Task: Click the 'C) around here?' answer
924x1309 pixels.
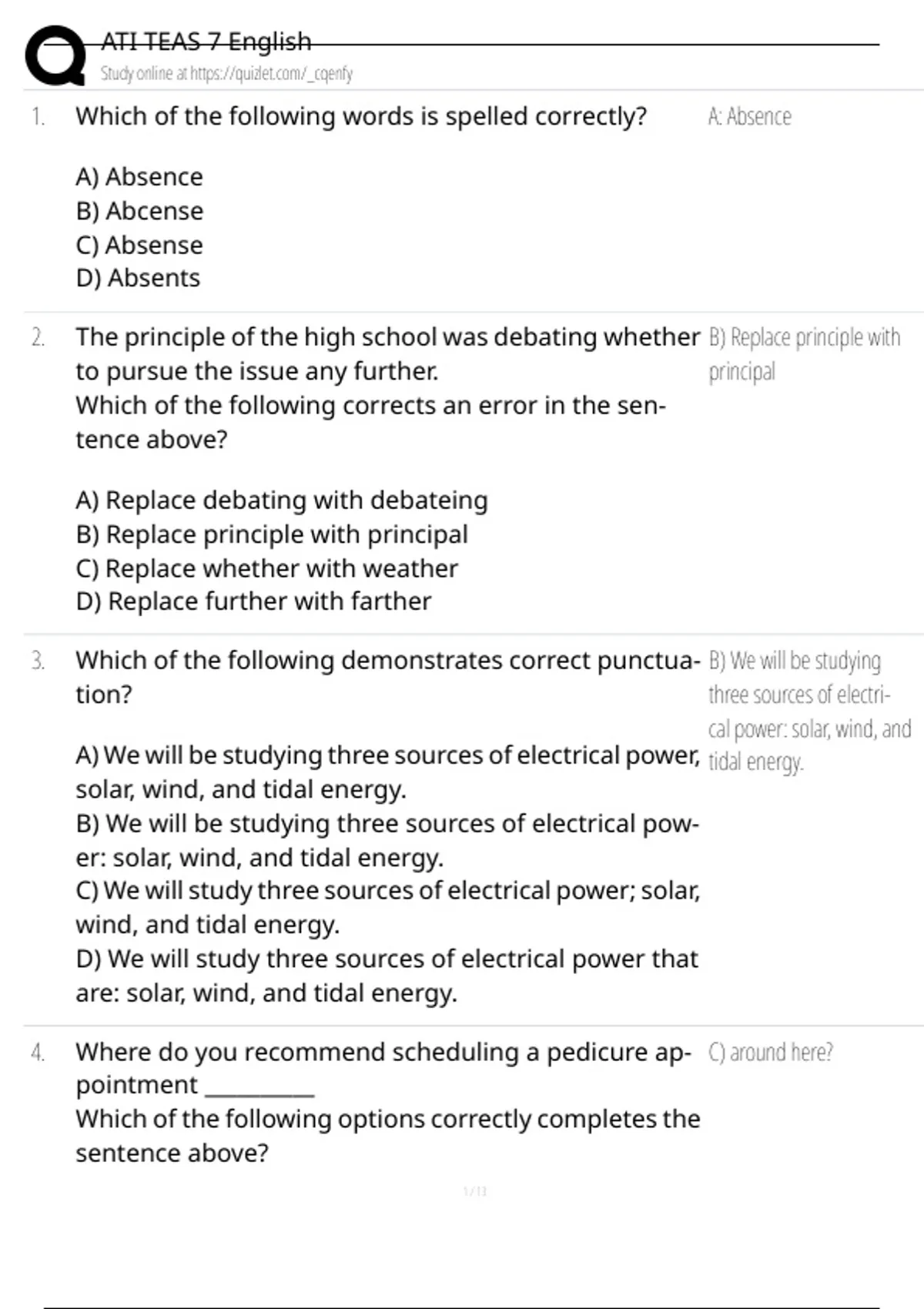Action: 770,1053
